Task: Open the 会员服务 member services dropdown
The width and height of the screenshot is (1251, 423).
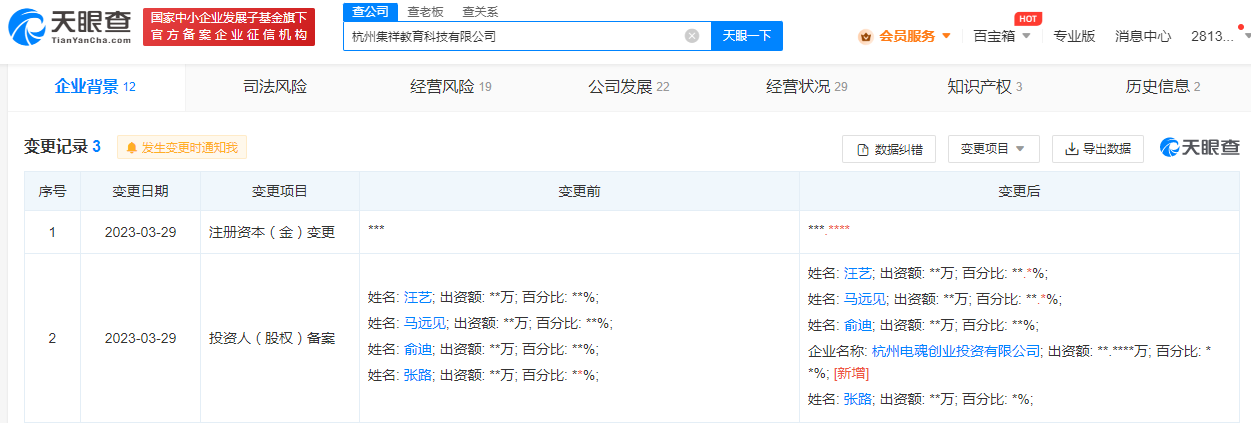Action: (x=905, y=36)
